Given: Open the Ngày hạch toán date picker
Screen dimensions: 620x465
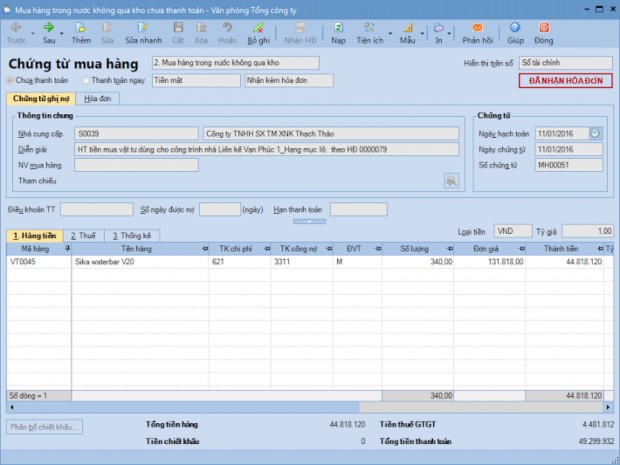Looking at the screenshot, I should pyautogui.click(x=595, y=132).
